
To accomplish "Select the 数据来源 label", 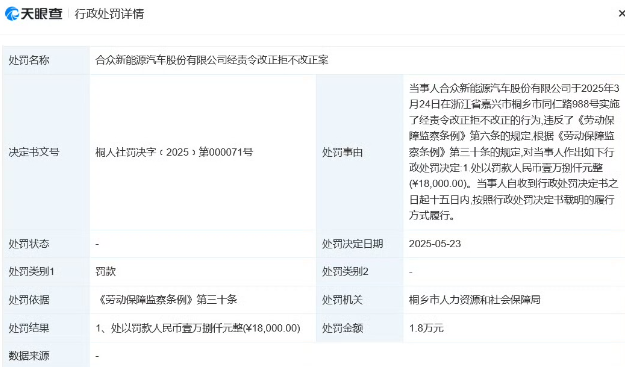I will [29, 355].
